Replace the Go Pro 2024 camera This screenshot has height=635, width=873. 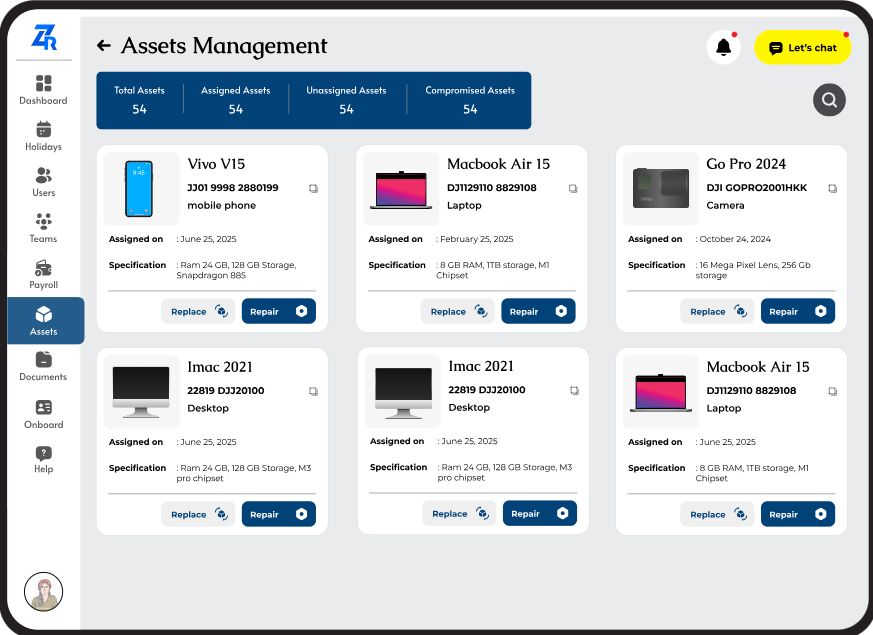[717, 311]
